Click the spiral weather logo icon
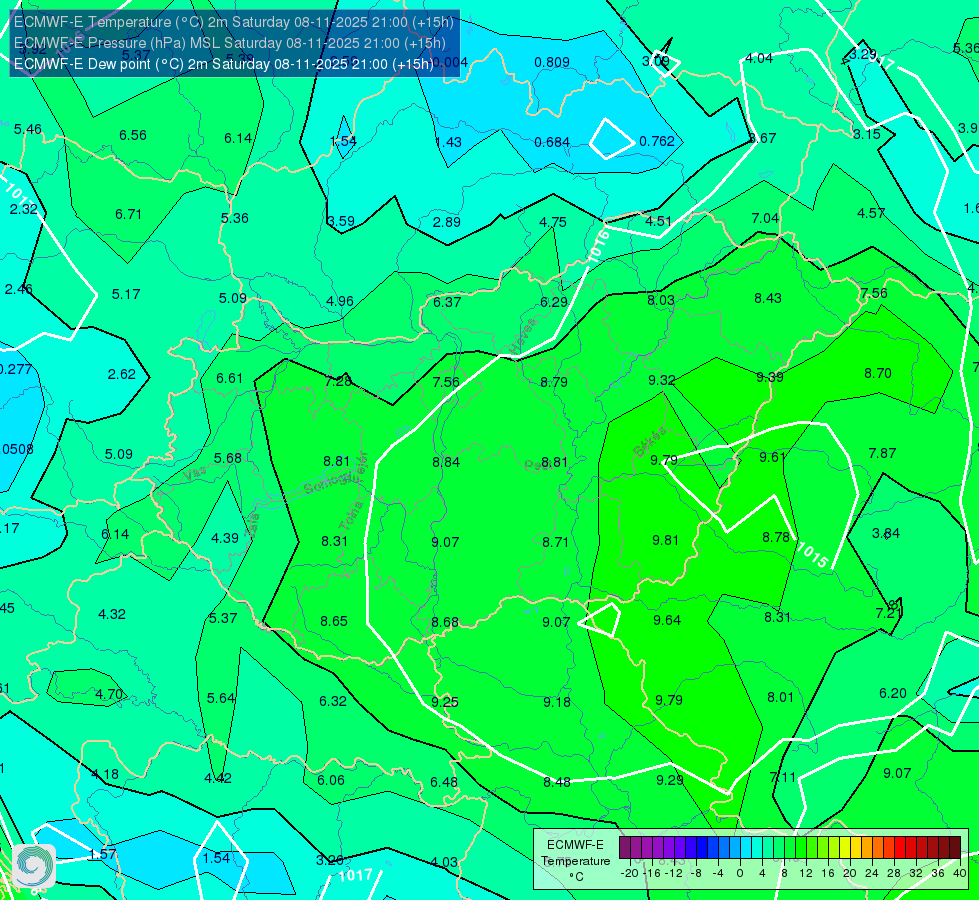Viewport: 979px width, 900px height. (x=34, y=866)
